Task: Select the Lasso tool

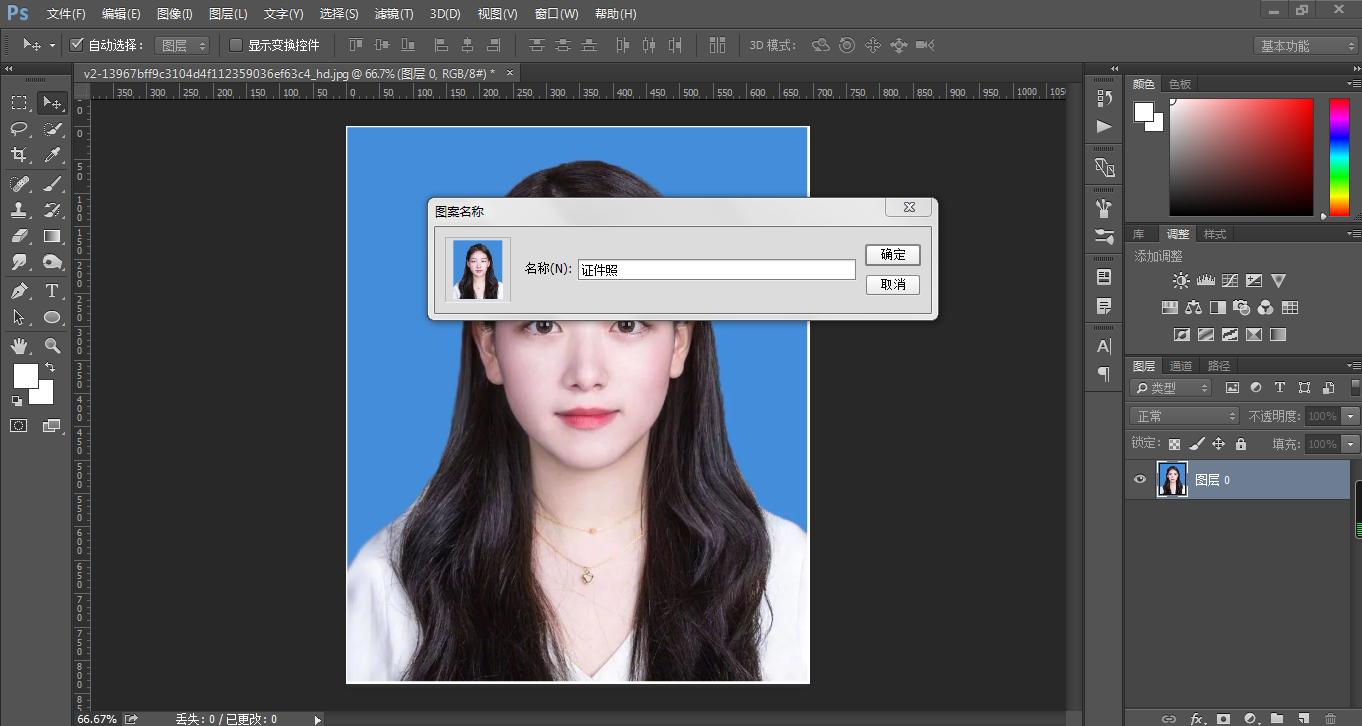Action: tap(19, 129)
